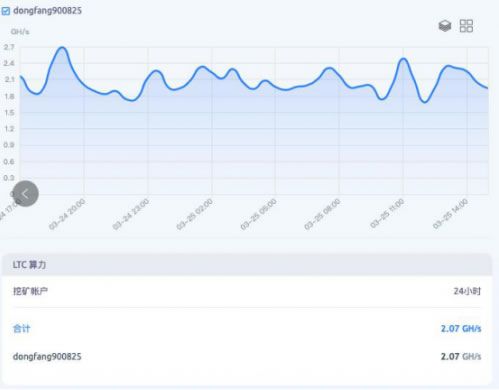This screenshot has width=499, height=390.
Task: Open the 合计 total row
Action: pyautogui.click(x=247, y=329)
